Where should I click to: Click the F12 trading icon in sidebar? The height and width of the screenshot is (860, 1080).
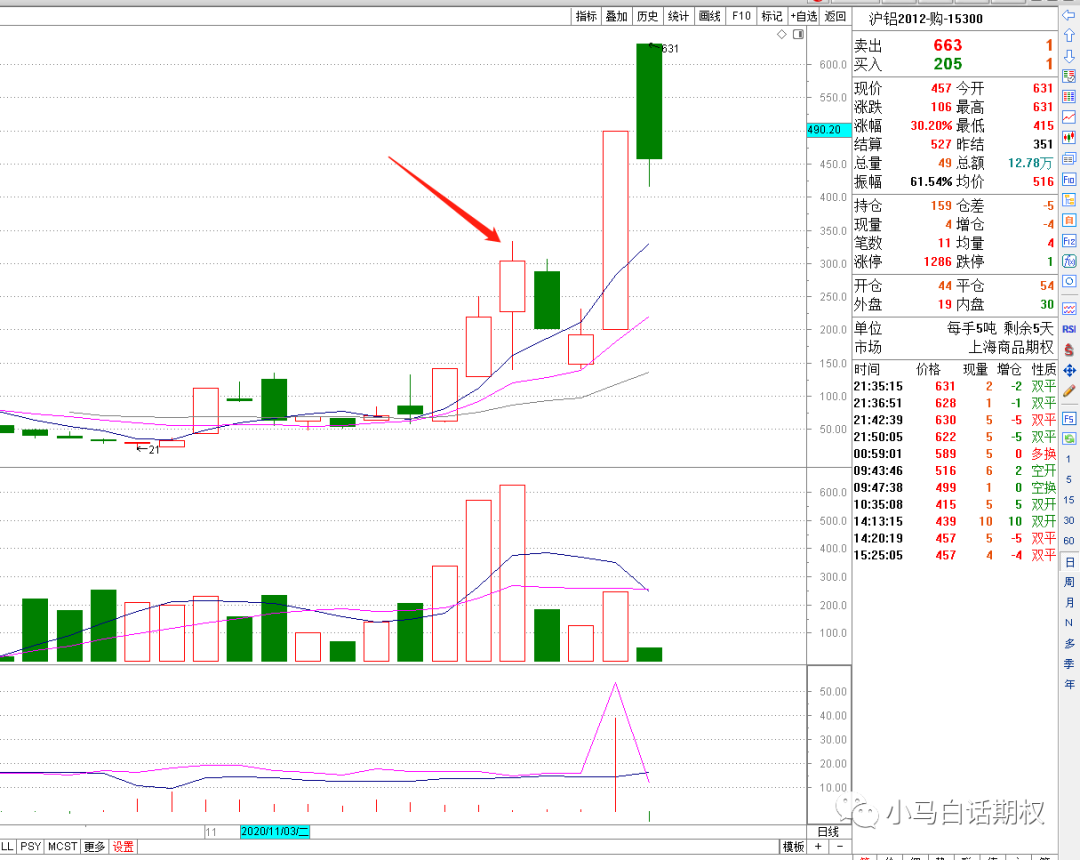pyautogui.click(x=1069, y=241)
